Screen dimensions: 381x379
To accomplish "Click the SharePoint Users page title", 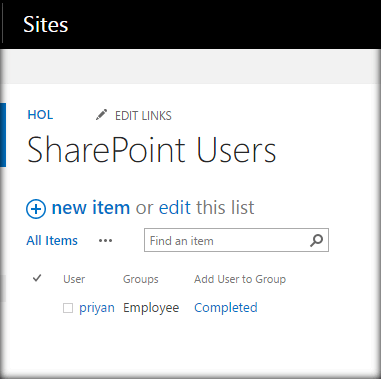I will [152, 150].
